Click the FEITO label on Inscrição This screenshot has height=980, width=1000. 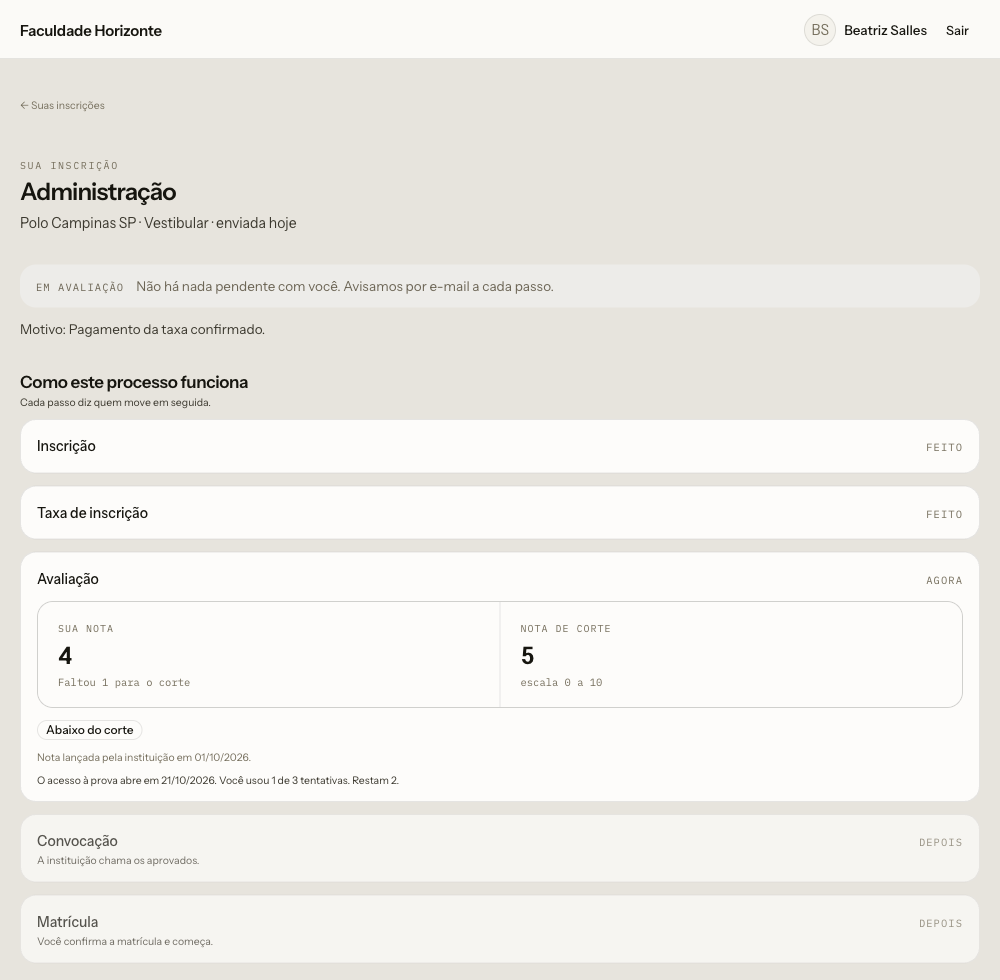944,448
